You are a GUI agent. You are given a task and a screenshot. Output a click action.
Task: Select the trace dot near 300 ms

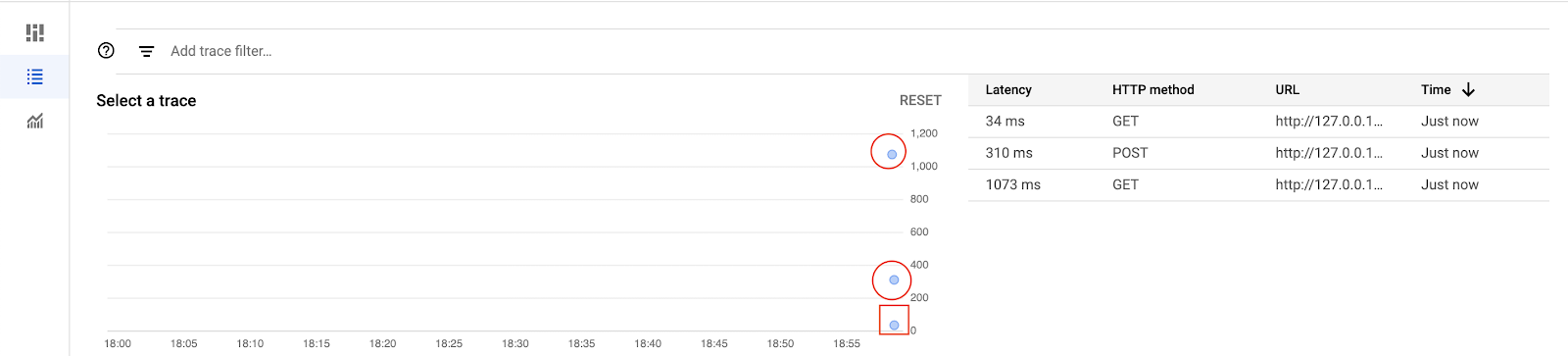[894, 280]
